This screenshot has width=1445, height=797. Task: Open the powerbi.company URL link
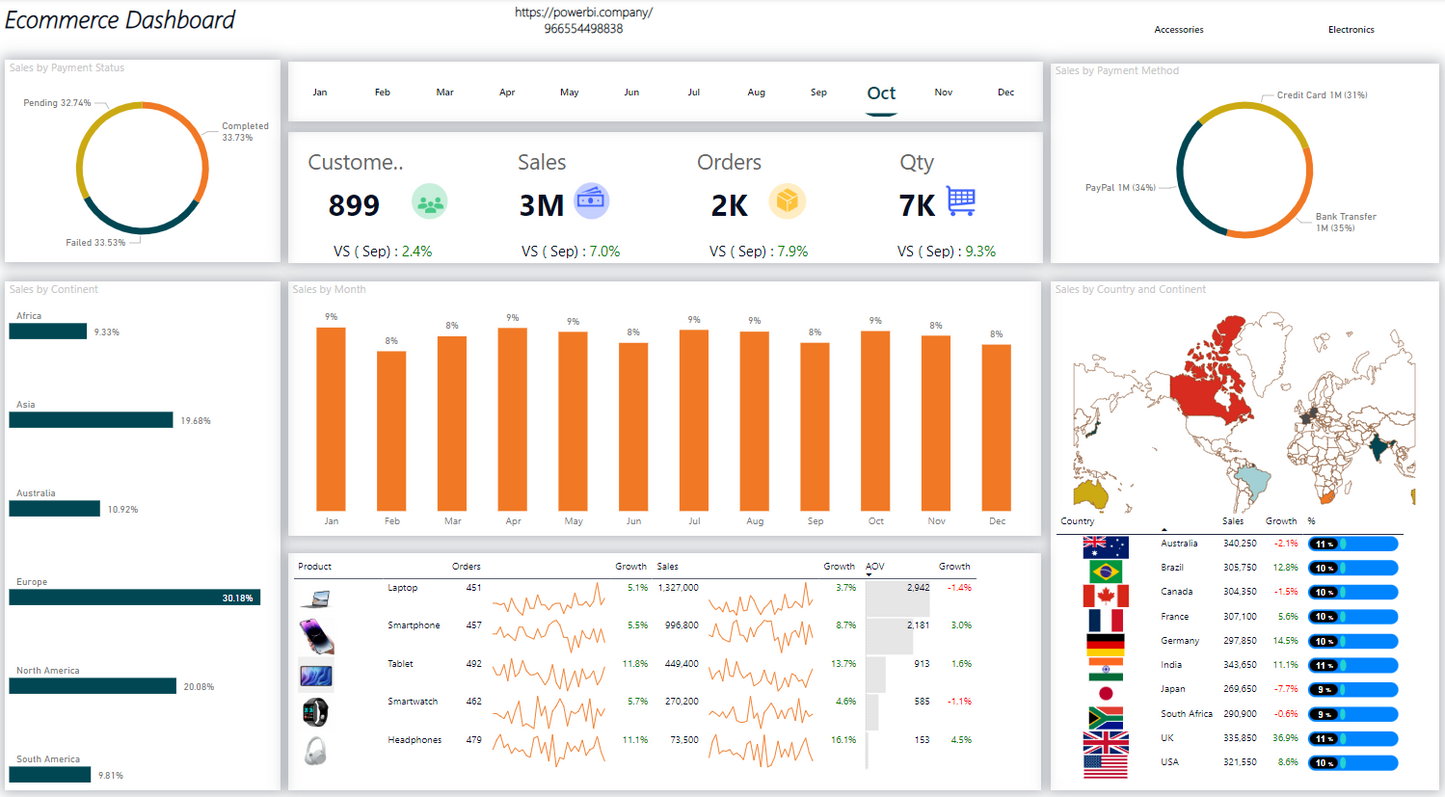[x=583, y=13]
